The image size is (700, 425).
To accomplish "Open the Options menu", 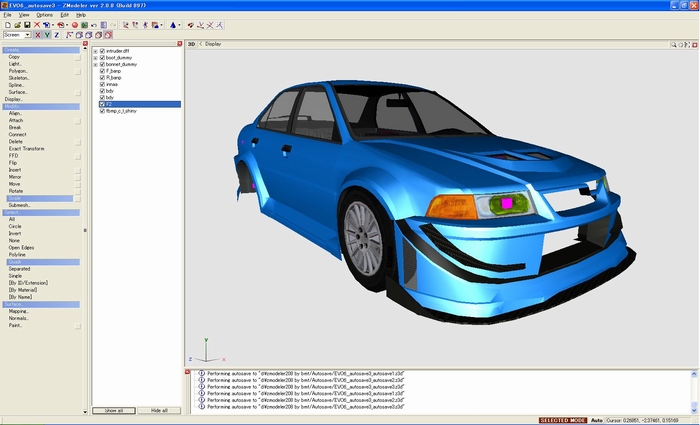I will point(45,15).
